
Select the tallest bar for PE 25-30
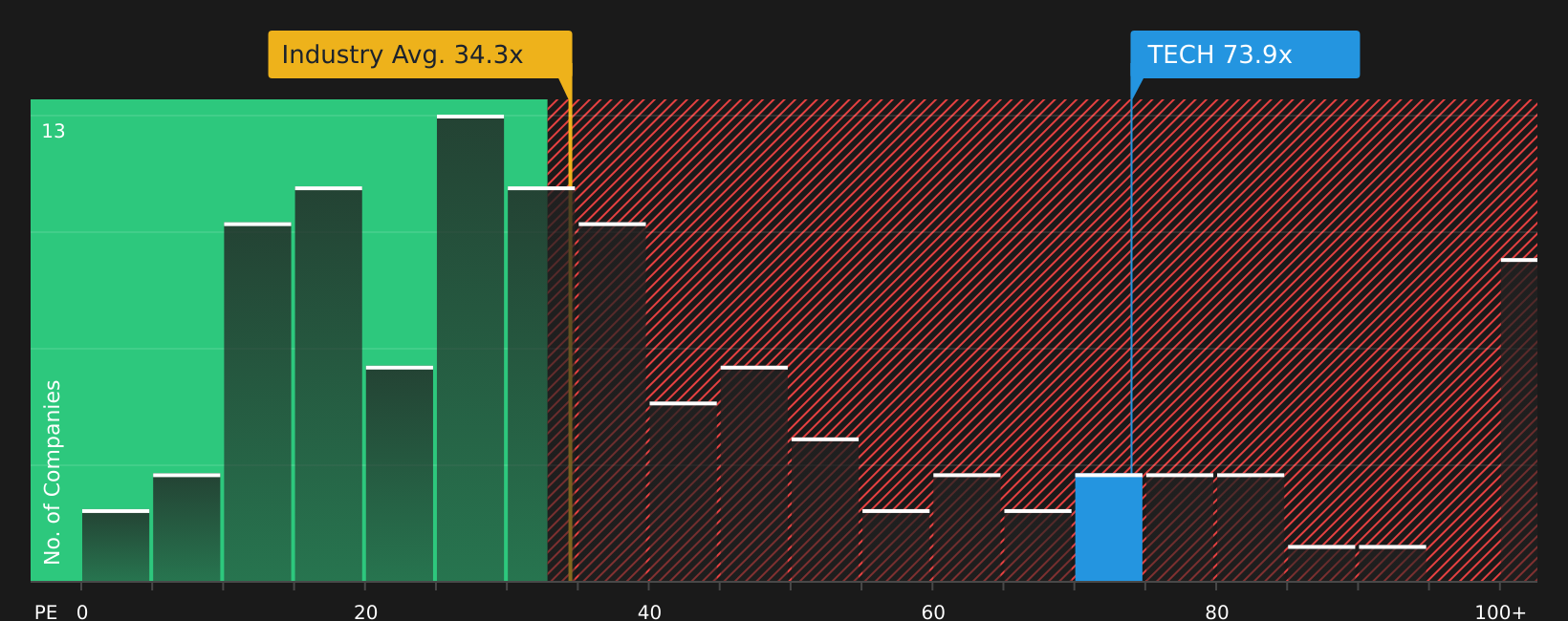point(470,348)
